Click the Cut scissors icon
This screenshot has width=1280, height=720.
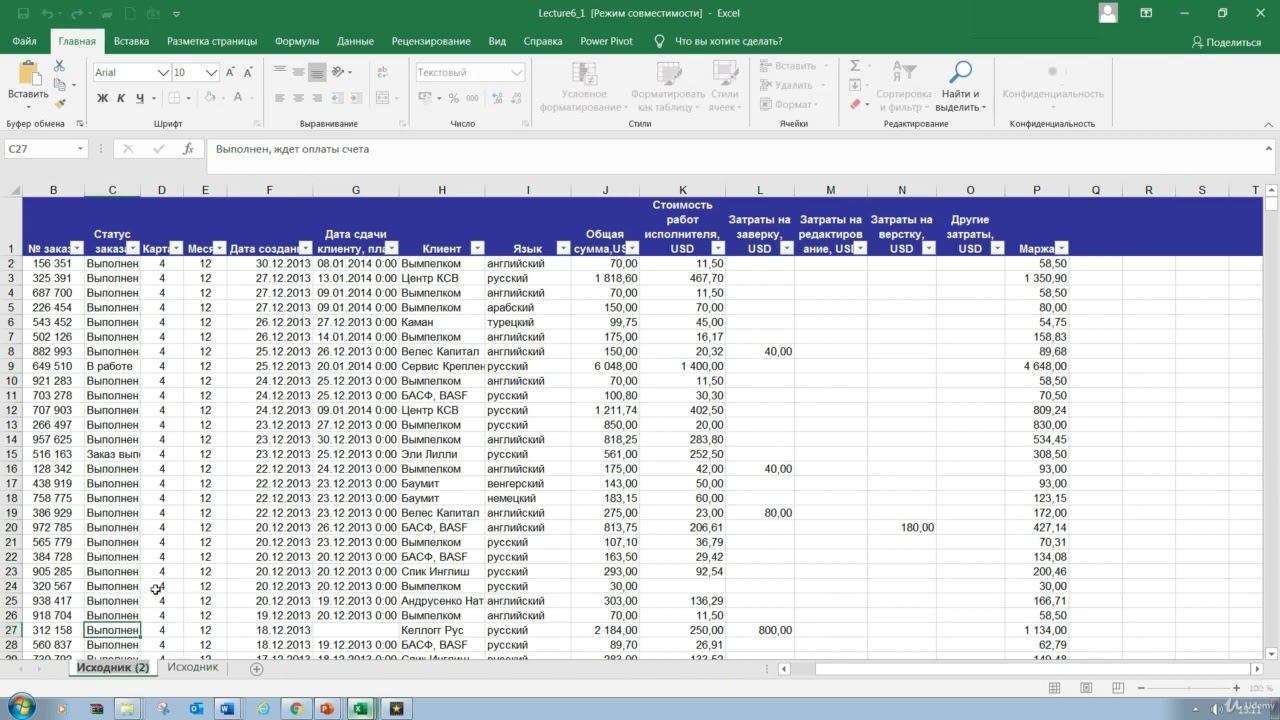pyautogui.click(x=59, y=66)
